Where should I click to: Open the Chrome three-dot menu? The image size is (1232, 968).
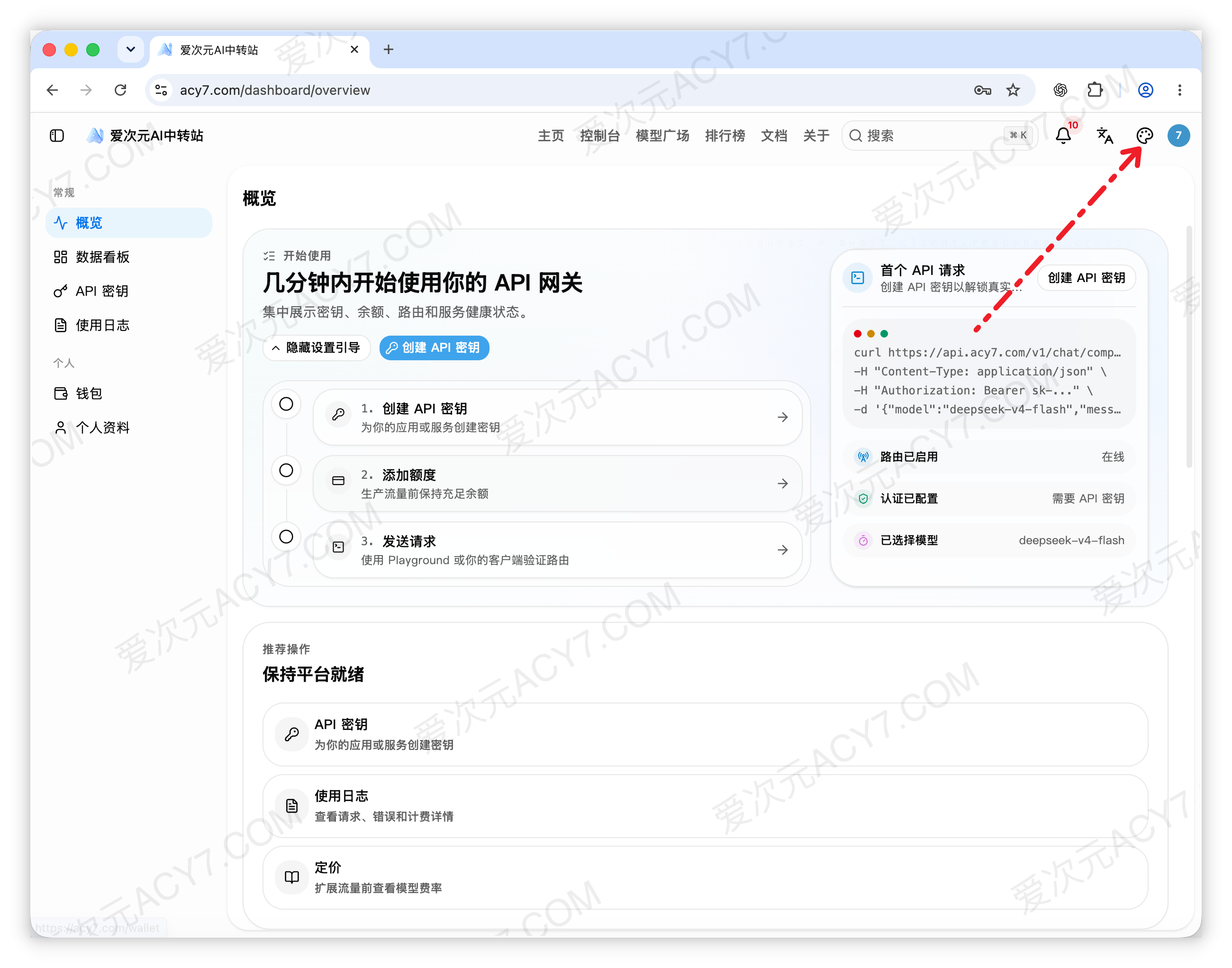pyautogui.click(x=1180, y=90)
